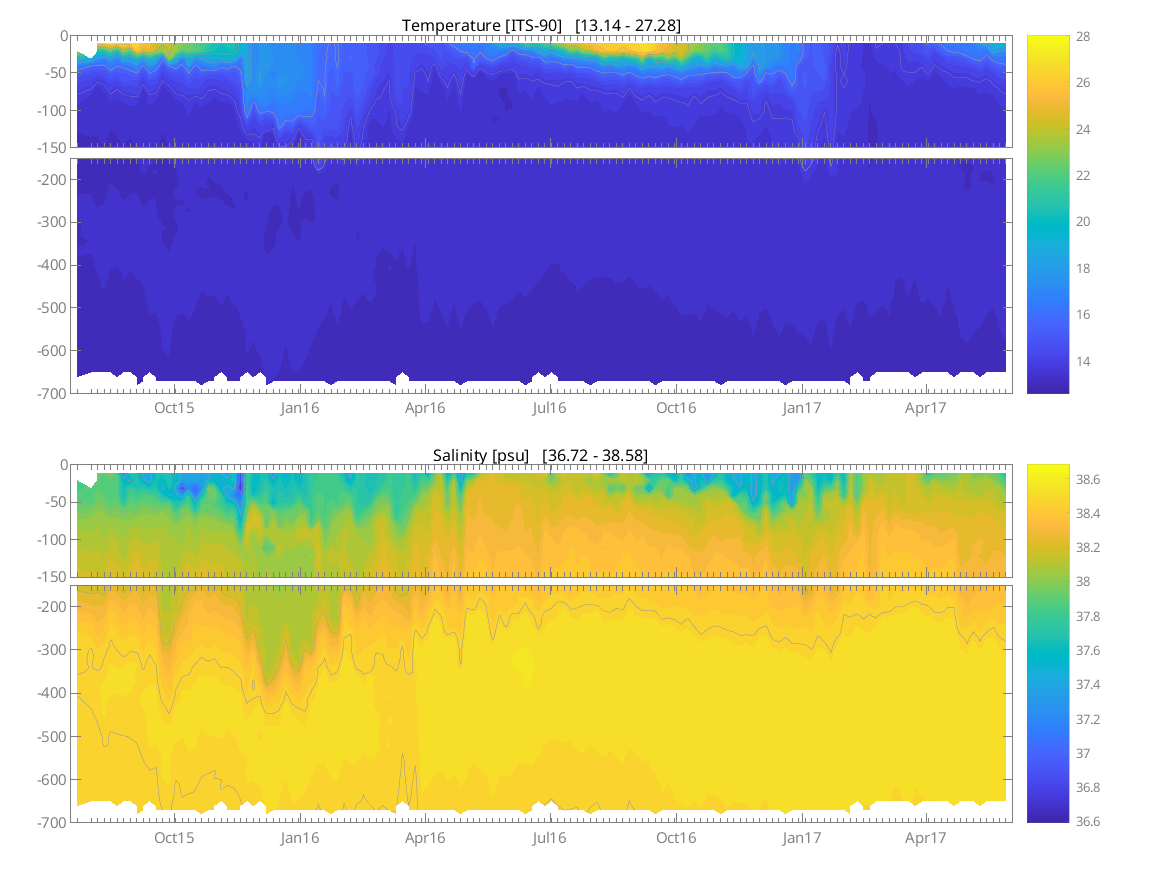Select the Oct15 tick label under temperature plot
Image resolution: width=1167 pixels, height=875 pixels.
coord(174,408)
